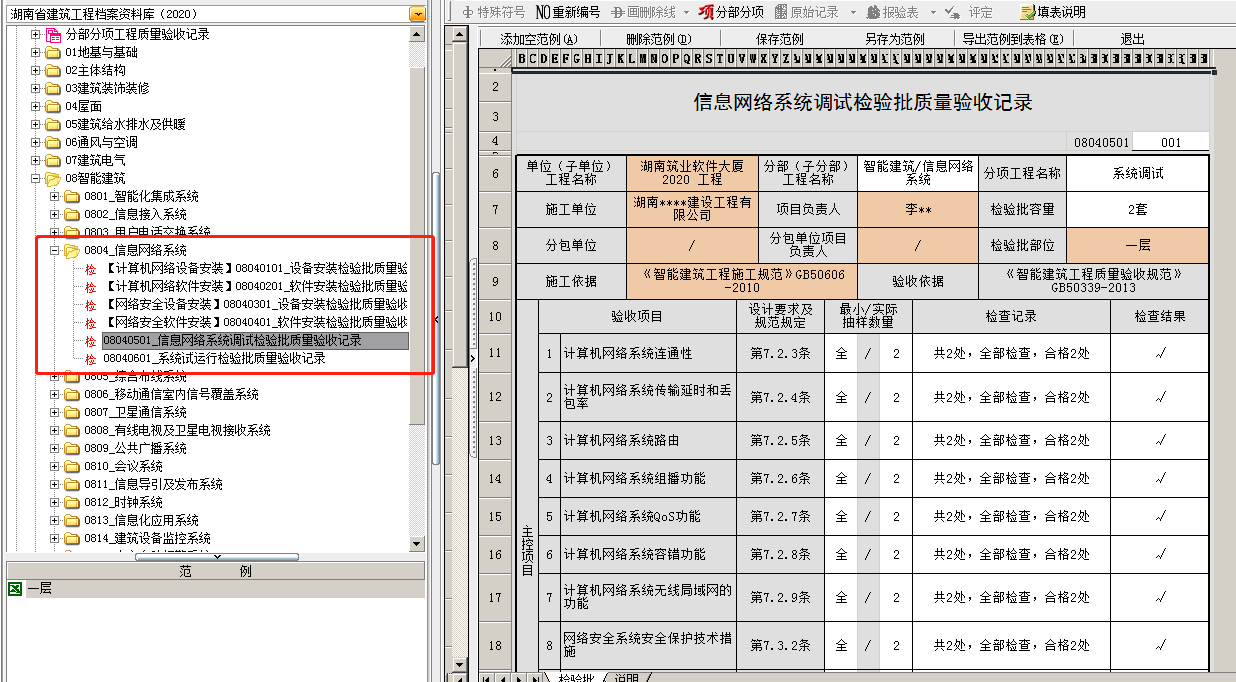Image resolution: width=1236 pixels, height=682 pixels.
Task: Expand the 0806_移动通信室内信号覆盖系统 node
Action: (x=55, y=394)
